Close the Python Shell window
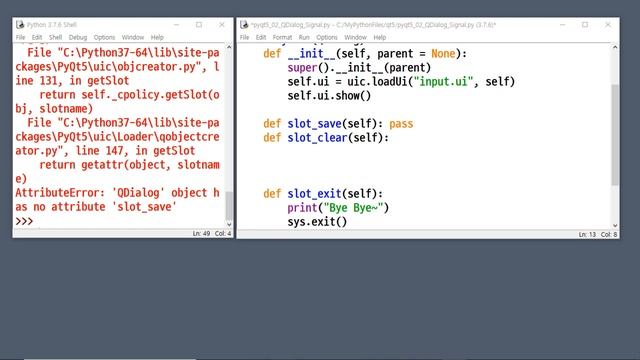Viewport: 640px width, 360px height. click(222, 25)
